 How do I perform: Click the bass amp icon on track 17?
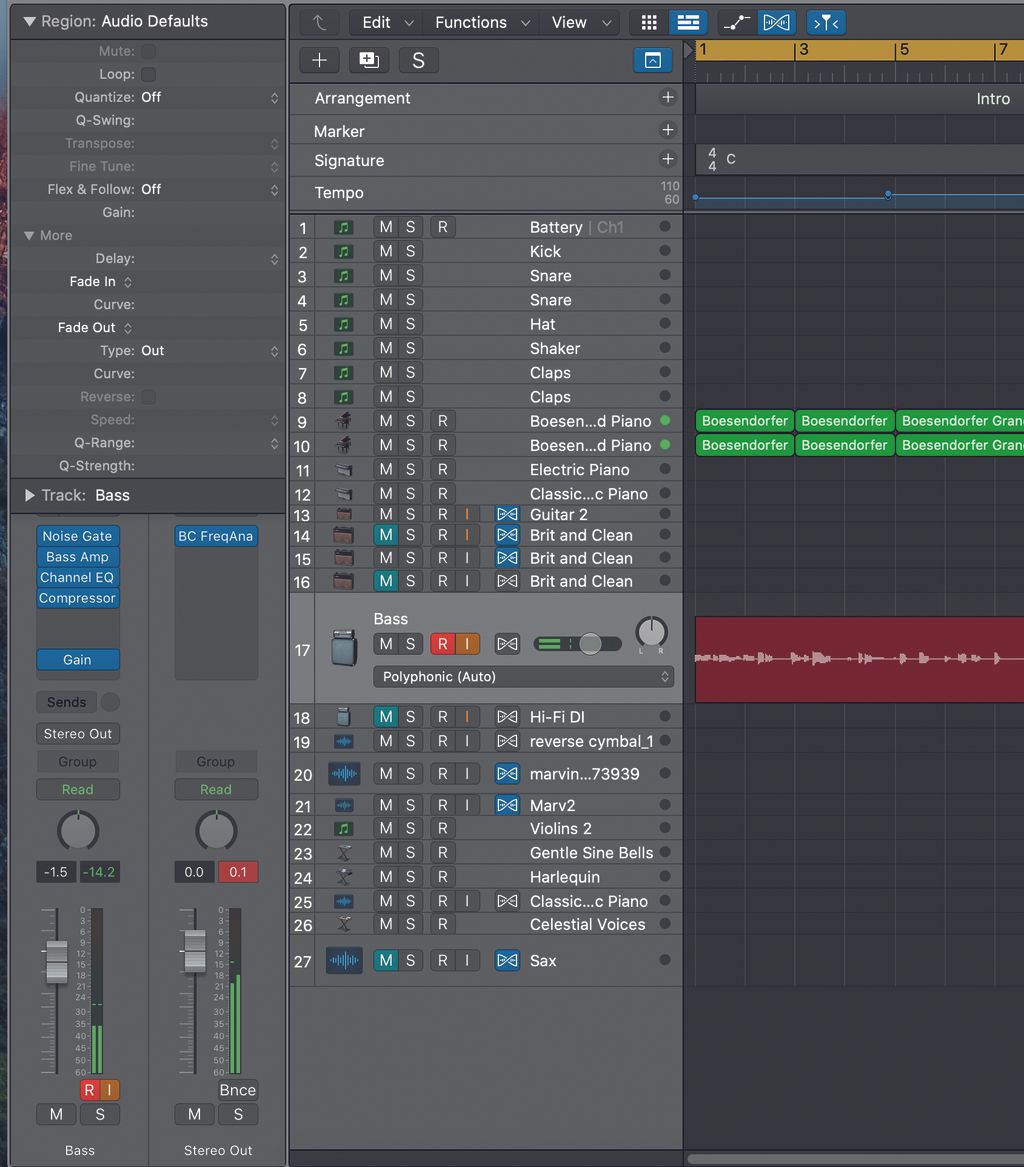coord(344,648)
